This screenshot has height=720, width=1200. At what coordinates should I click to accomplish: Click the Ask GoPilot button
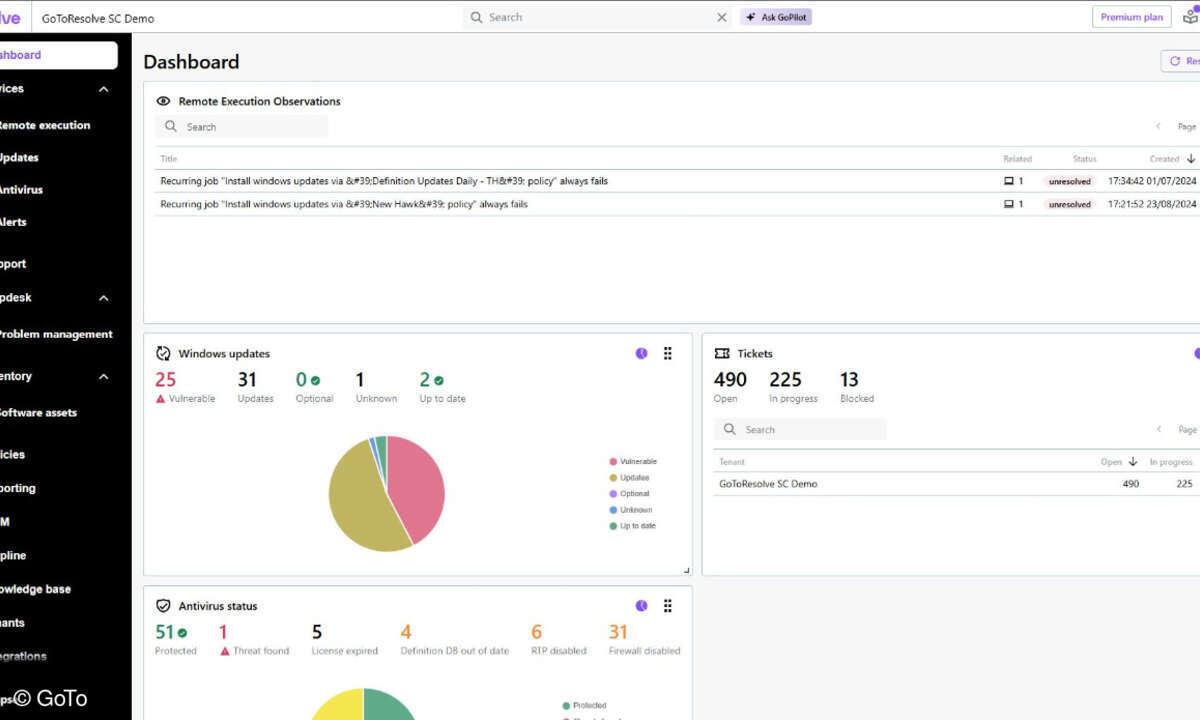776,17
